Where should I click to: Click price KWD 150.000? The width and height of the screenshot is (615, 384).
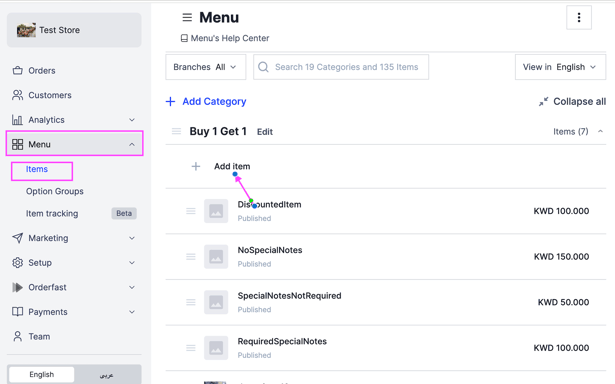pos(561,257)
